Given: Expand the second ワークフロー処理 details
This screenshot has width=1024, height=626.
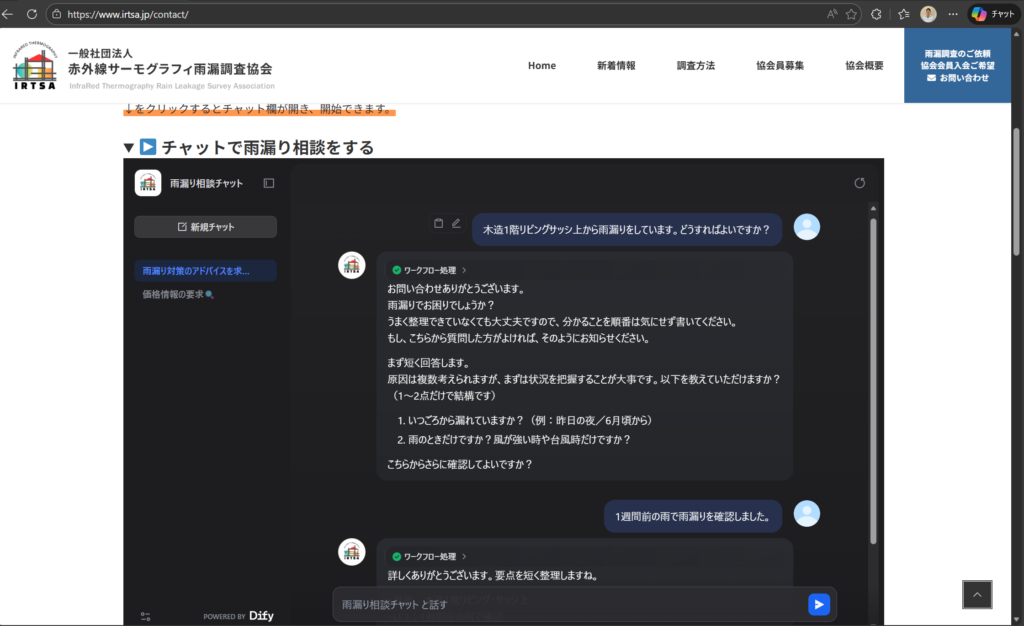Looking at the screenshot, I should [430, 556].
